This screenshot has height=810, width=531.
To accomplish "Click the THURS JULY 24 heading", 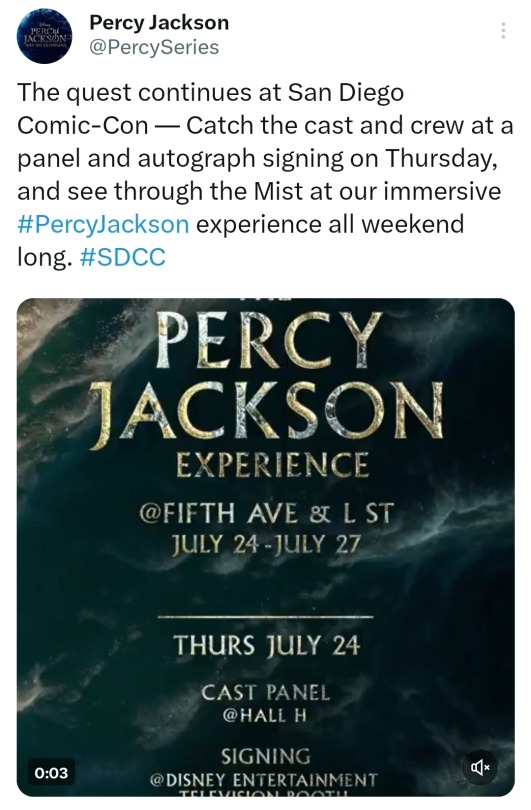I will [x=266, y=646].
